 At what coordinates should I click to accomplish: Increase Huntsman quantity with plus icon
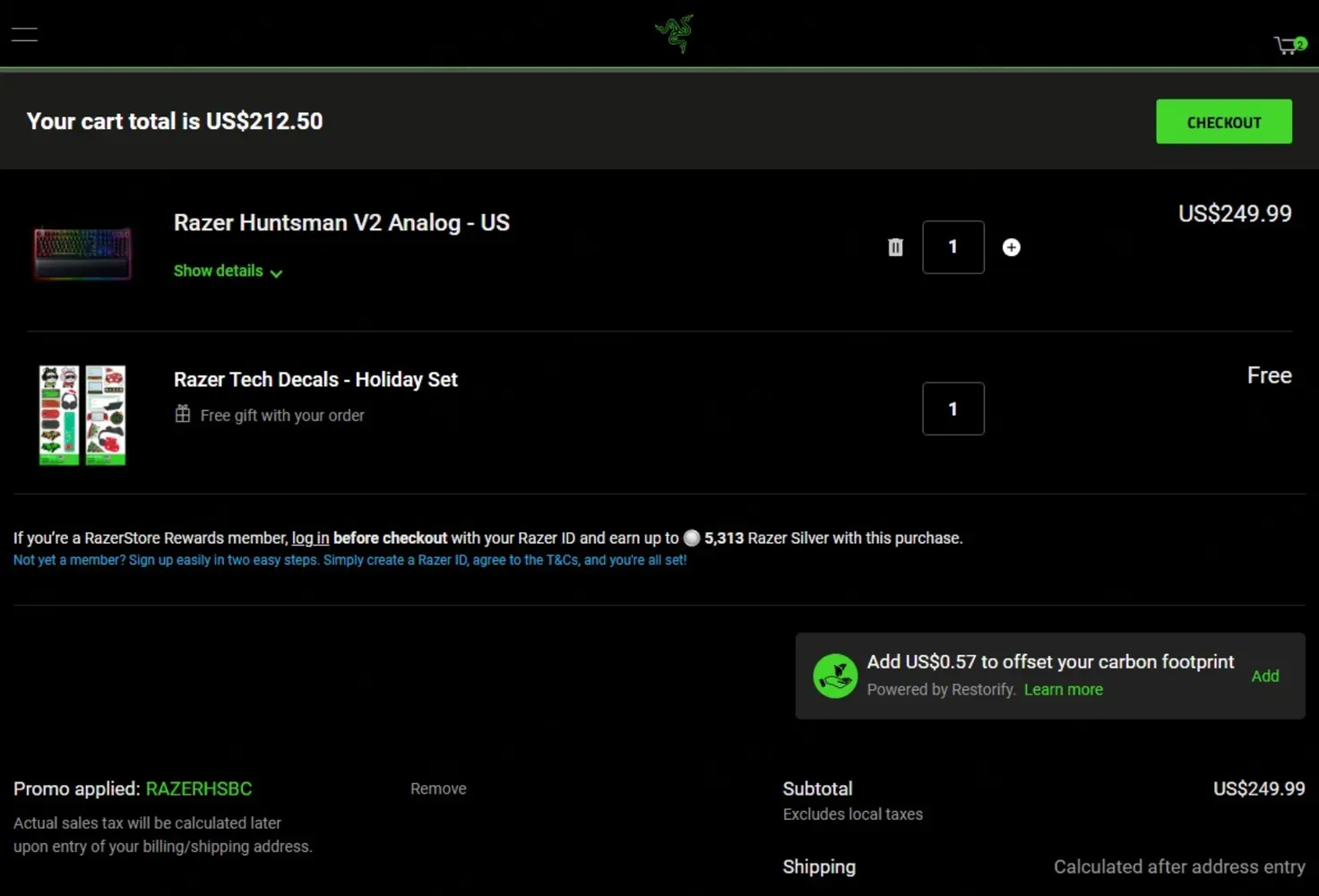(x=1011, y=247)
